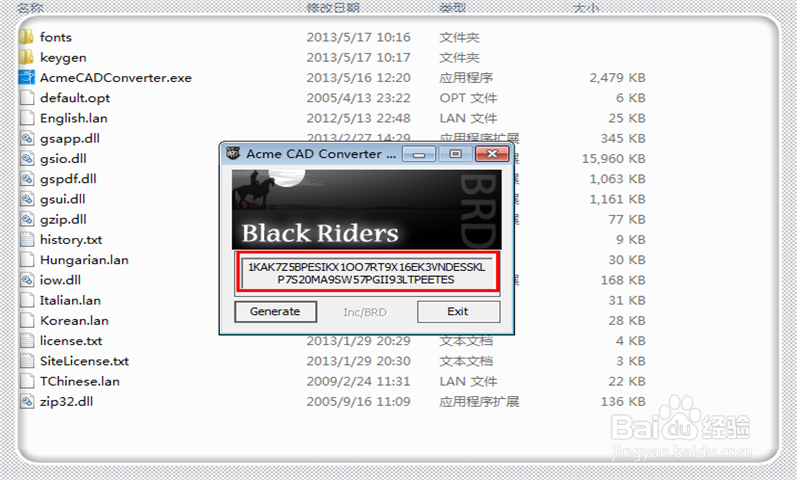Click the file name default.opt
The image size is (797, 480).
75,98
